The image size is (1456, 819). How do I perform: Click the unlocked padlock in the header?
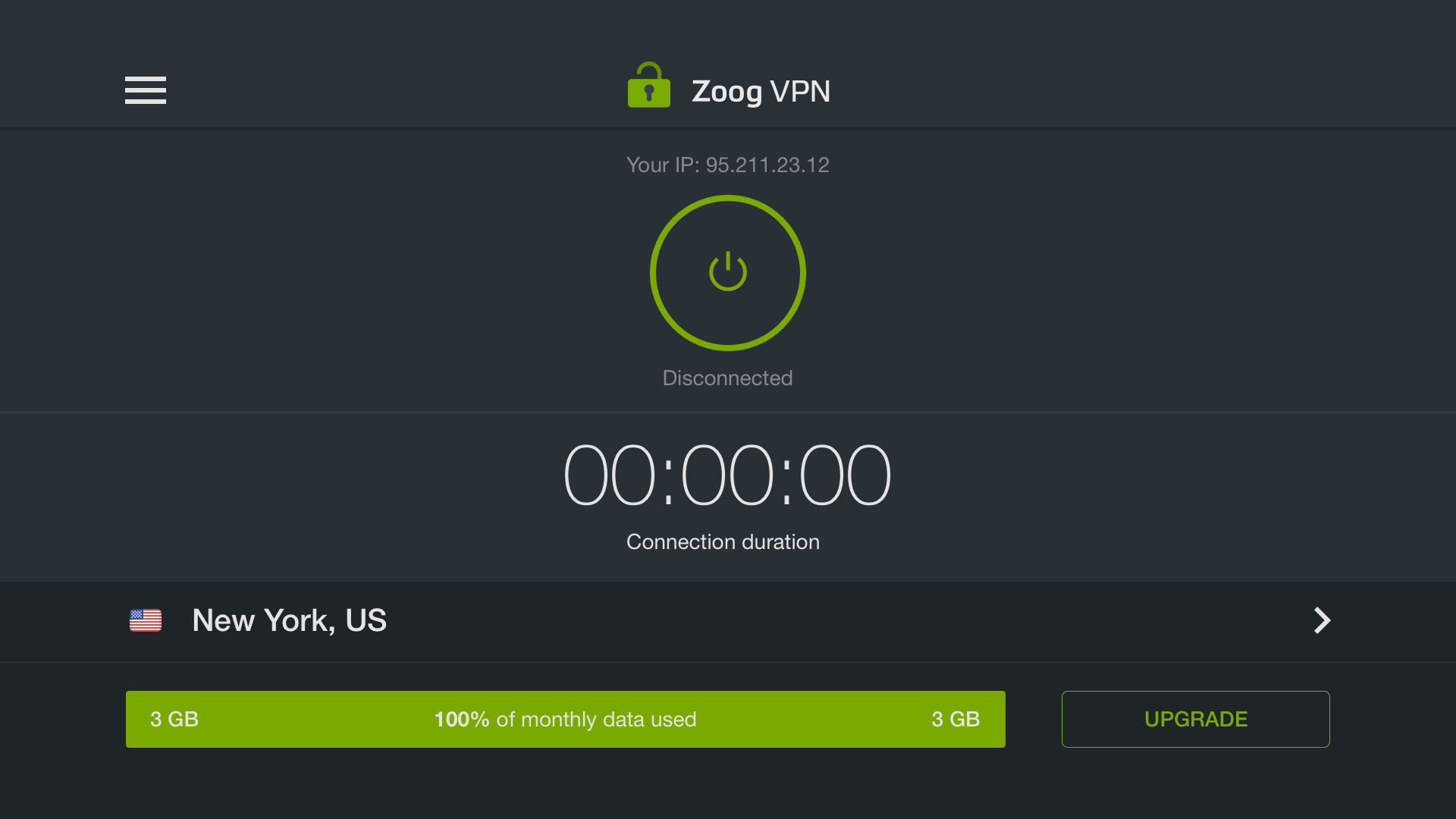pos(648,85)
